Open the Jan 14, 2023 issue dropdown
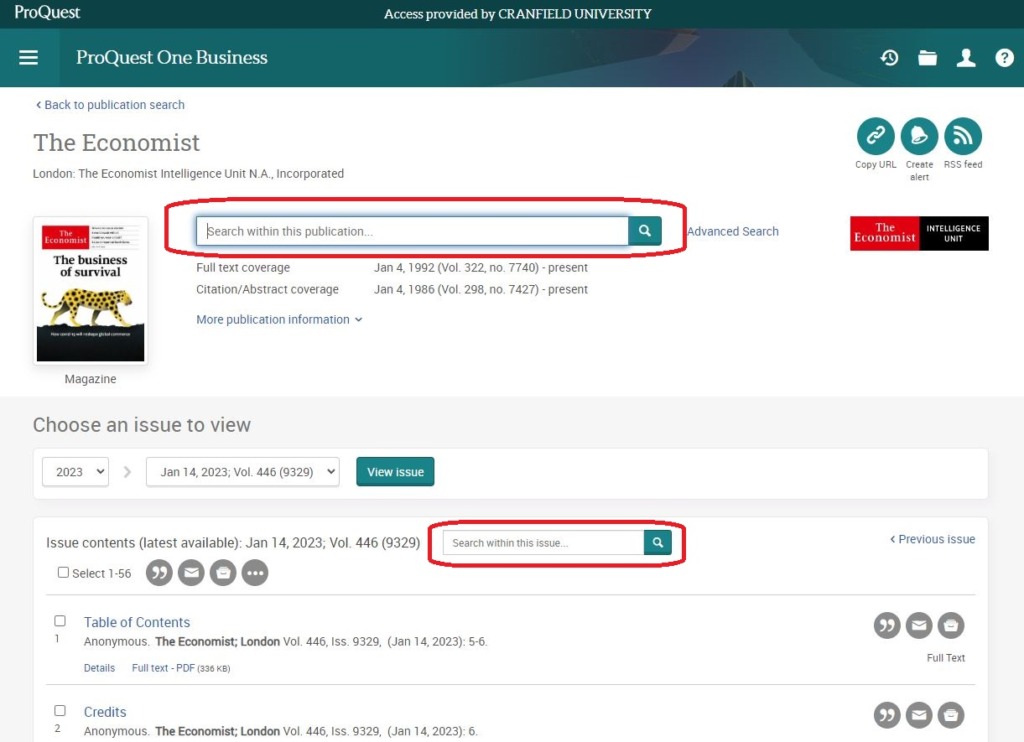Screen dimensions: 1024x742 click(243, 472)
